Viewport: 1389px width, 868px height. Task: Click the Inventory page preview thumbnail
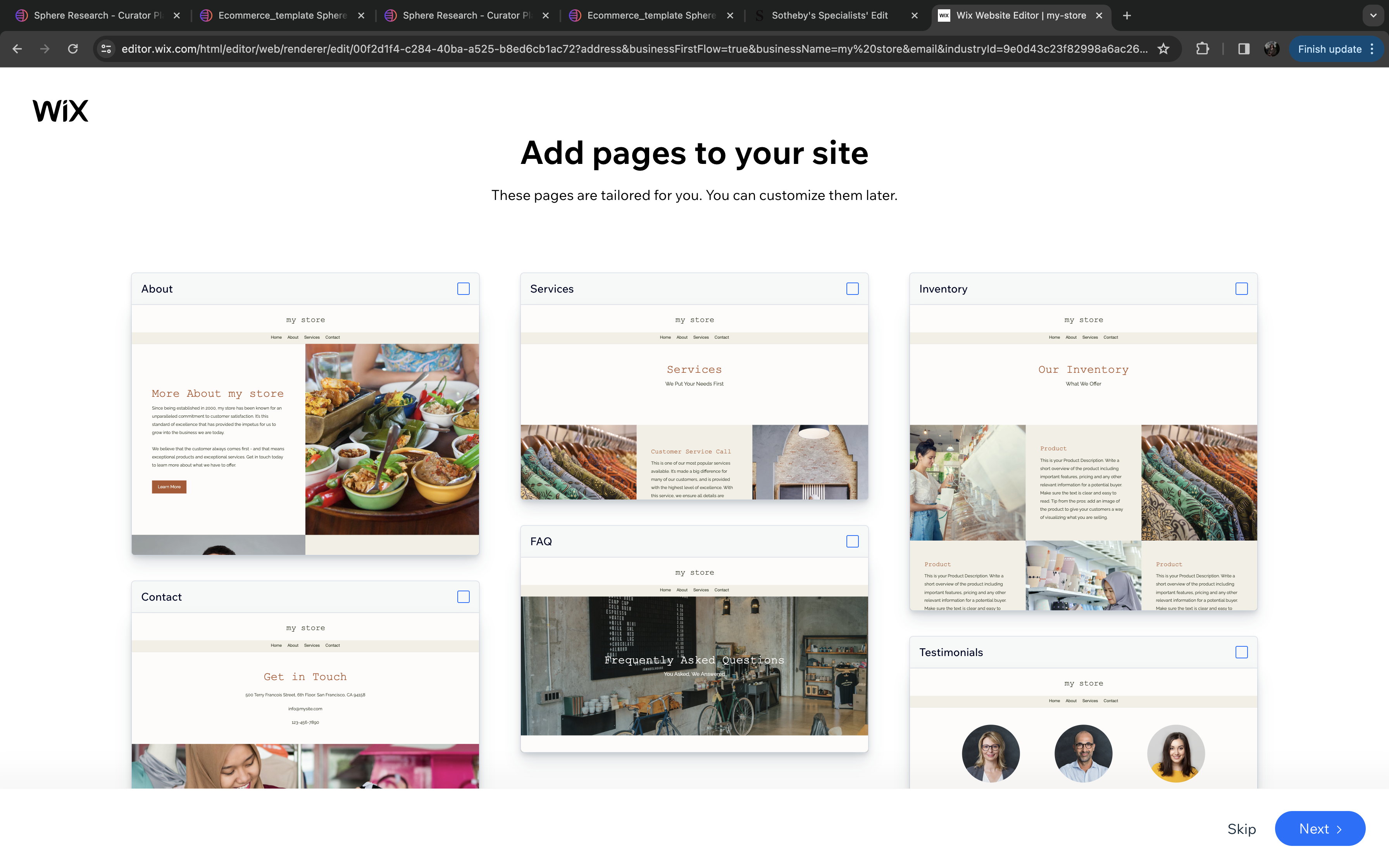(x=1083, y=459)
